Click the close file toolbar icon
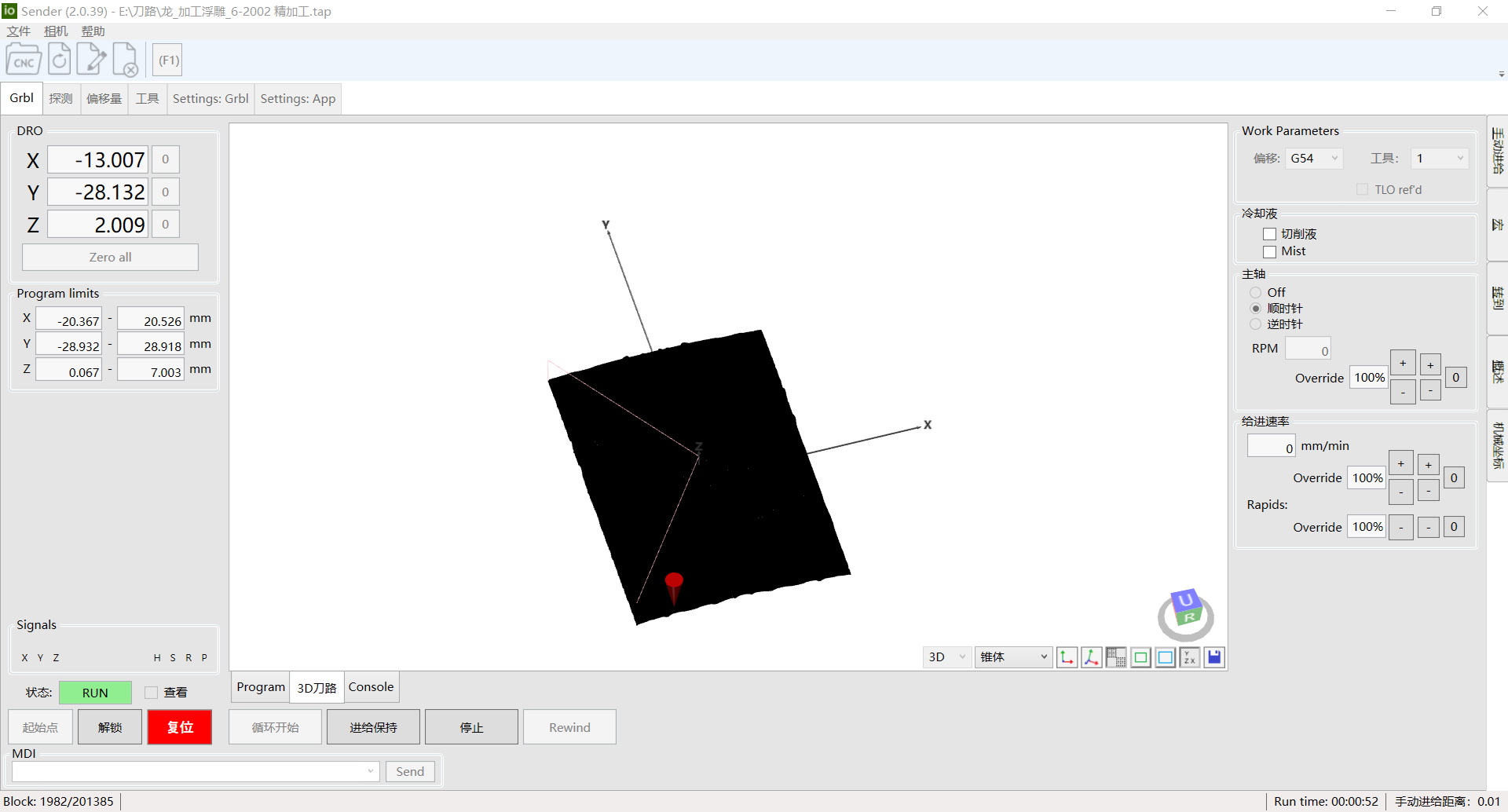 click(x=125, y=60)
